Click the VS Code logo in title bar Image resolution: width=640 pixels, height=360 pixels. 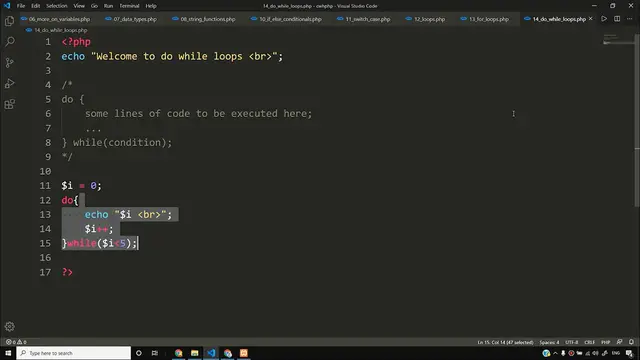[7, 6]
